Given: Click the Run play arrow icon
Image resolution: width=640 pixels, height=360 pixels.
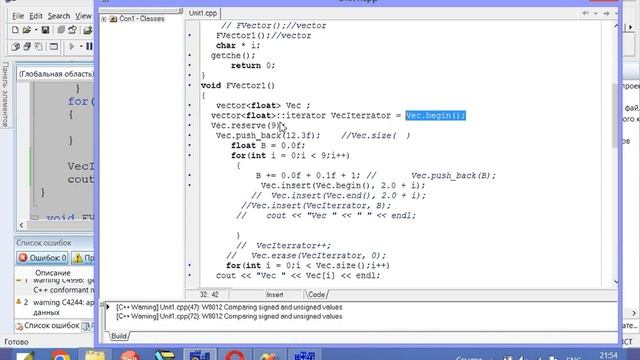Looking at the screenshot, I should pyautogui.click(x=72, y=47).
